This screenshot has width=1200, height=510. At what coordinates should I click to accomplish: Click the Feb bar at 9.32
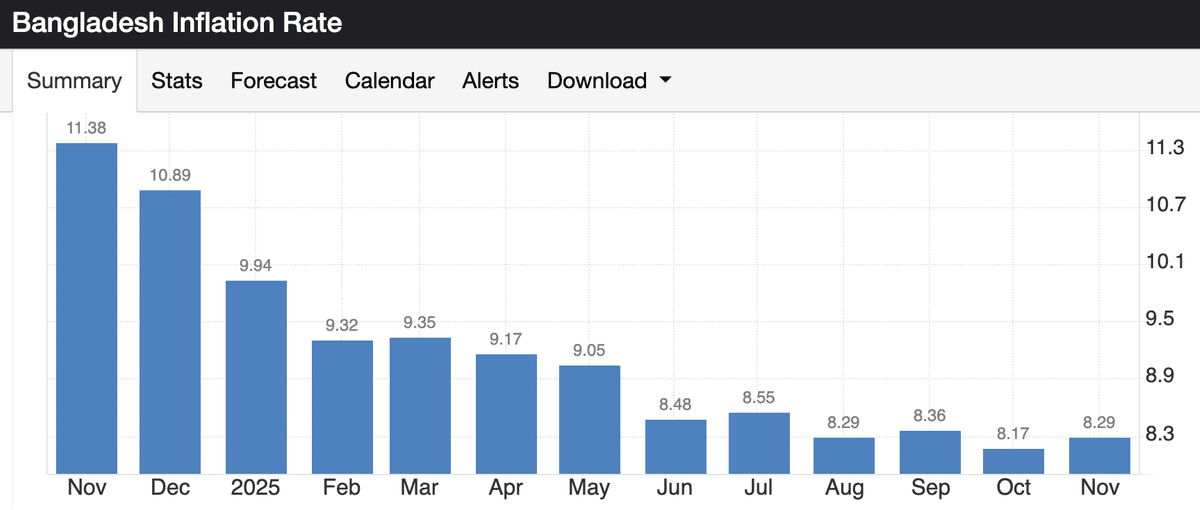tap(342, 406)
